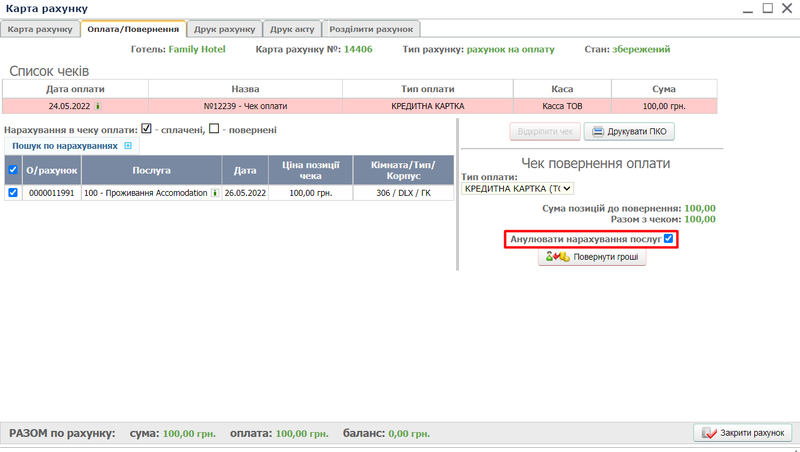
Task: Open the Тип оплати dropdown
Action: [517, 187]
